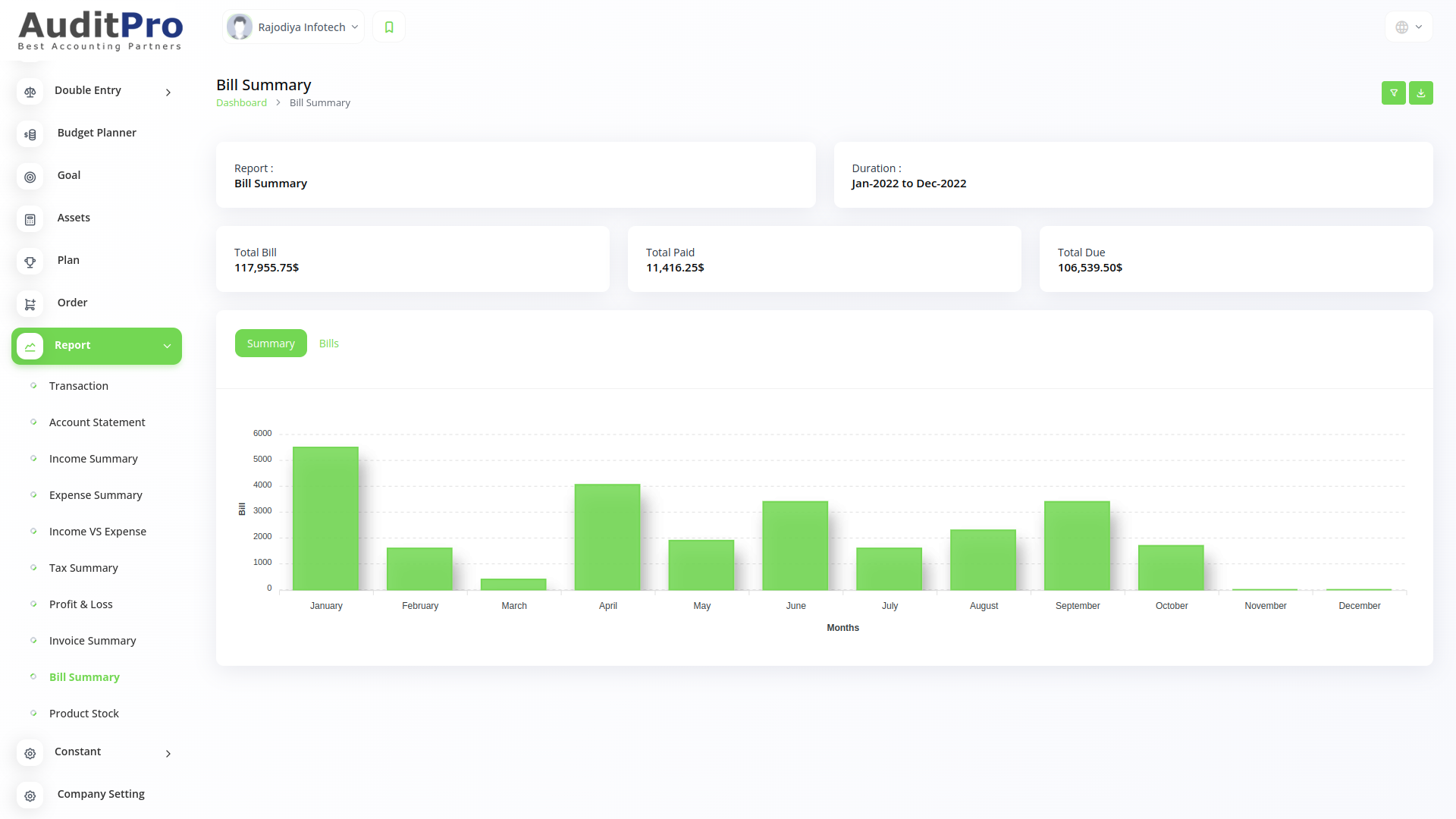Image resolution: width=1456 pixels, height=819 pixels.
Task: Click the Dashboard breadcrumb link
Action: (x=241, y=102)
